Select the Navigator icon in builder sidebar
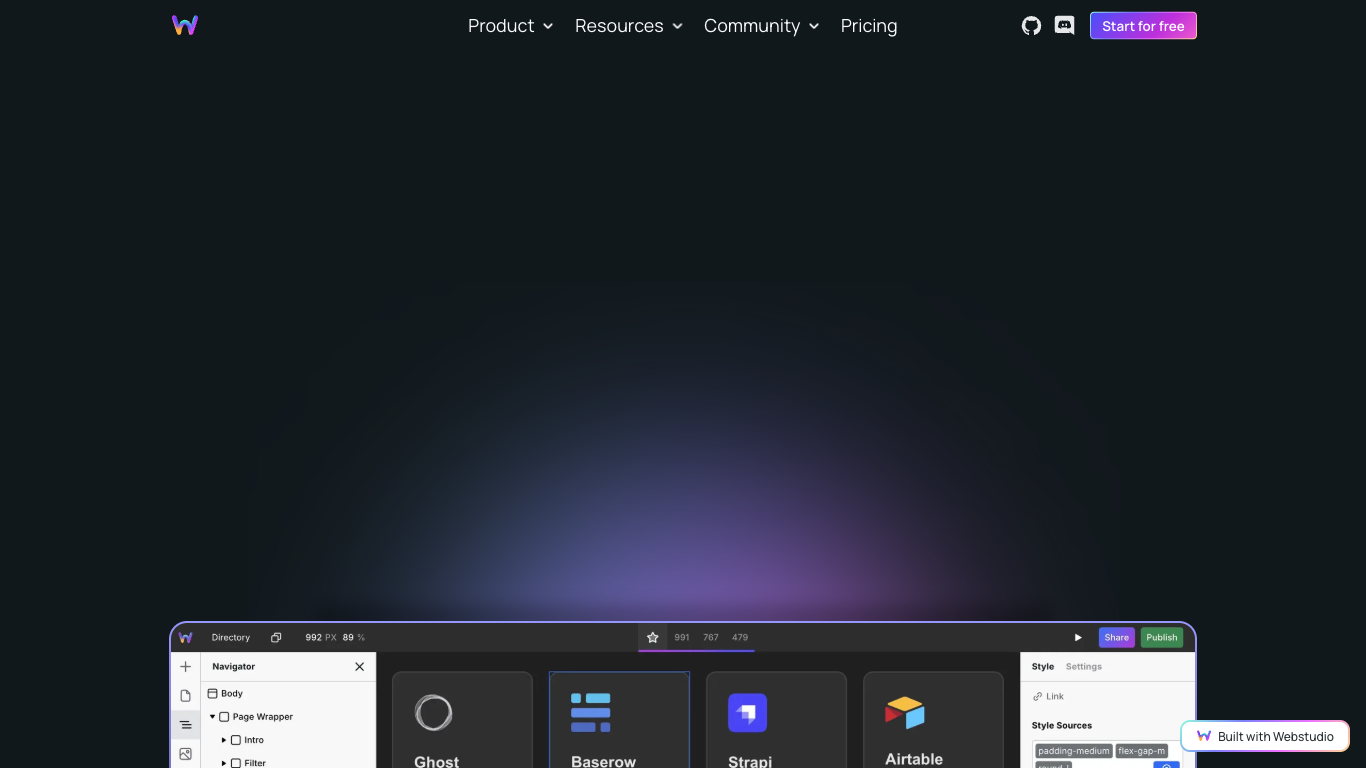 click(185, 725)
